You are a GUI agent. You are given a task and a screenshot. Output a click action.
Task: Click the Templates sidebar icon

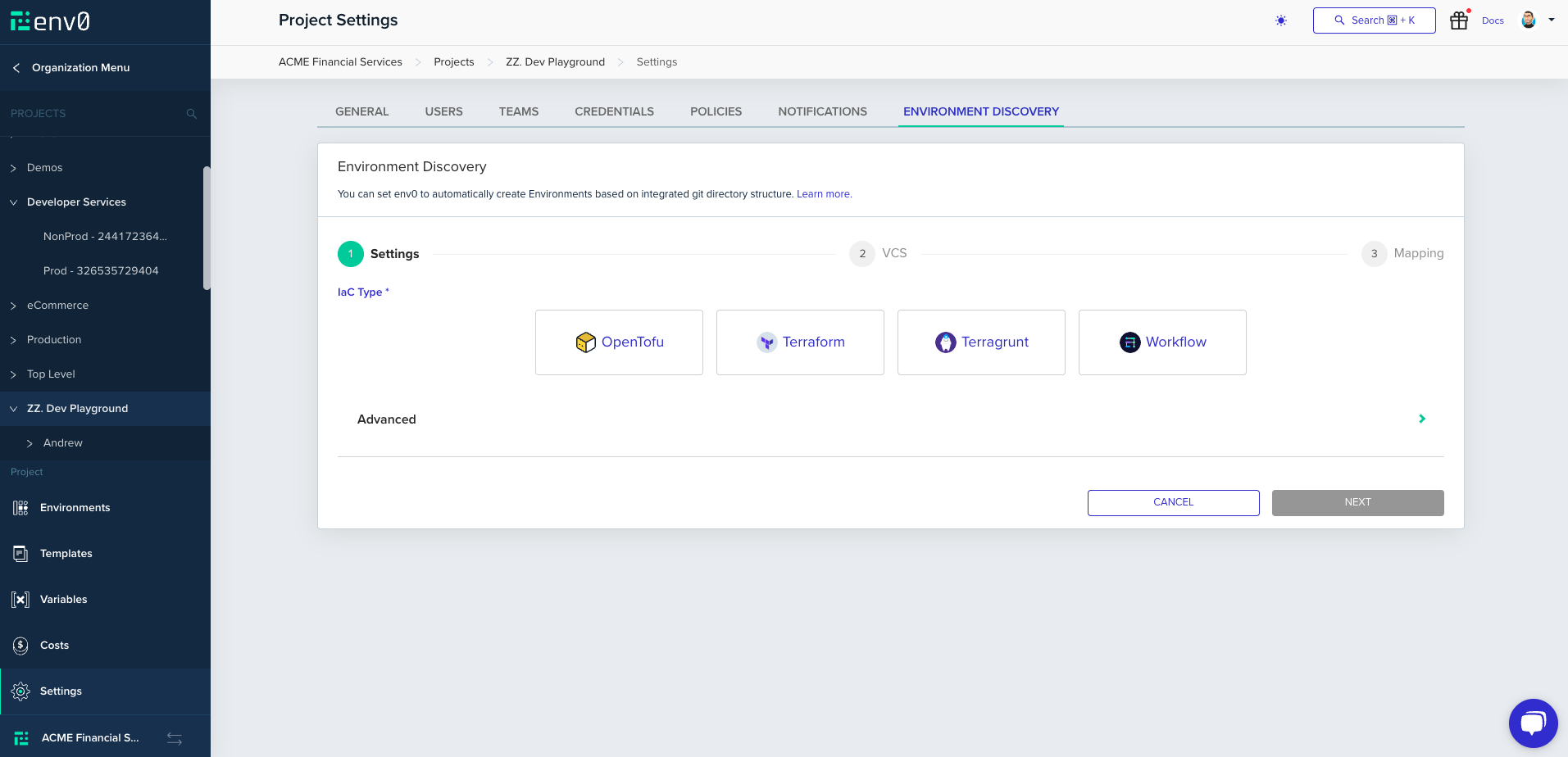point(20,554)
